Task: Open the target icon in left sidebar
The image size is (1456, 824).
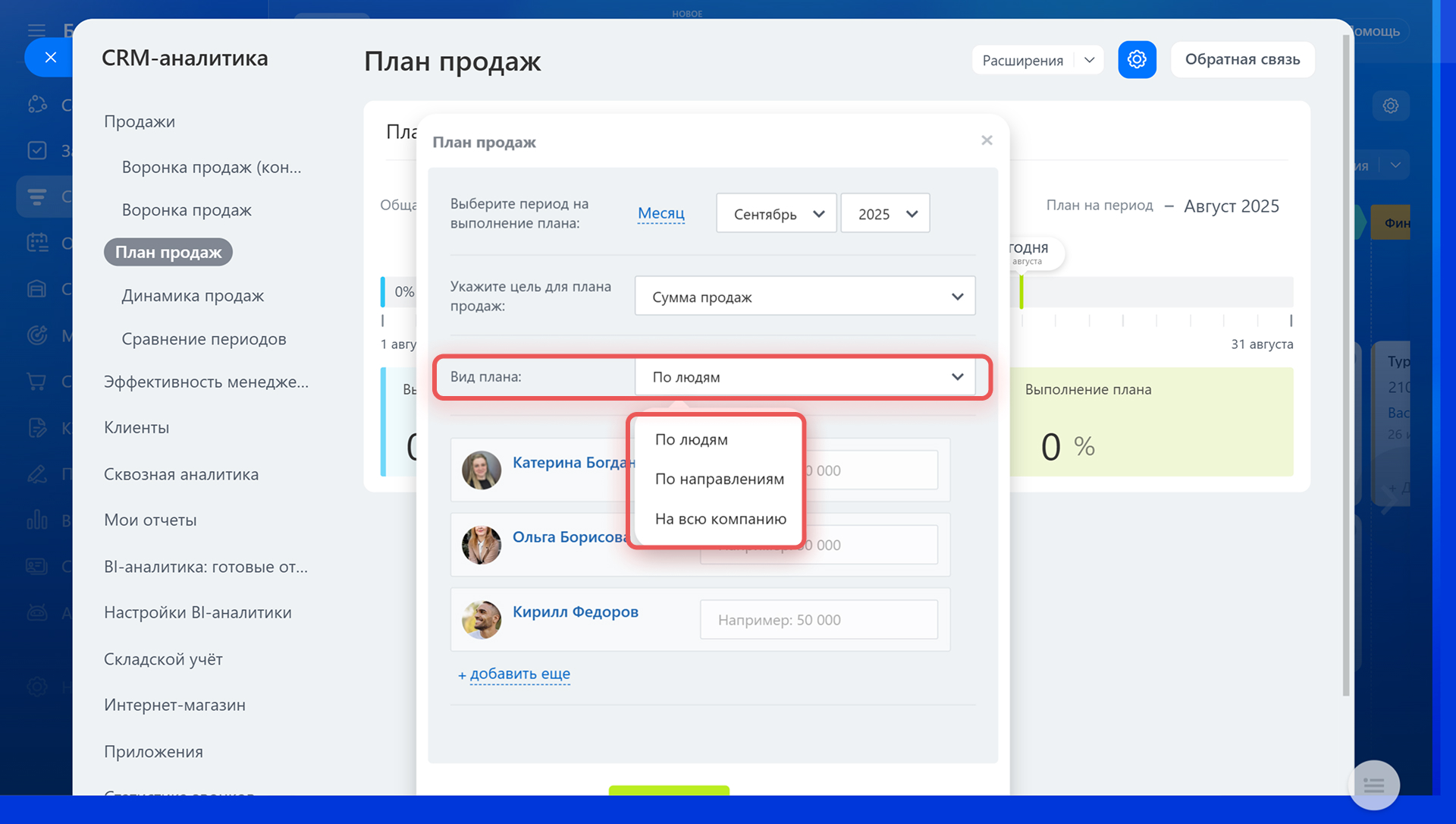Action: point(37,335)
